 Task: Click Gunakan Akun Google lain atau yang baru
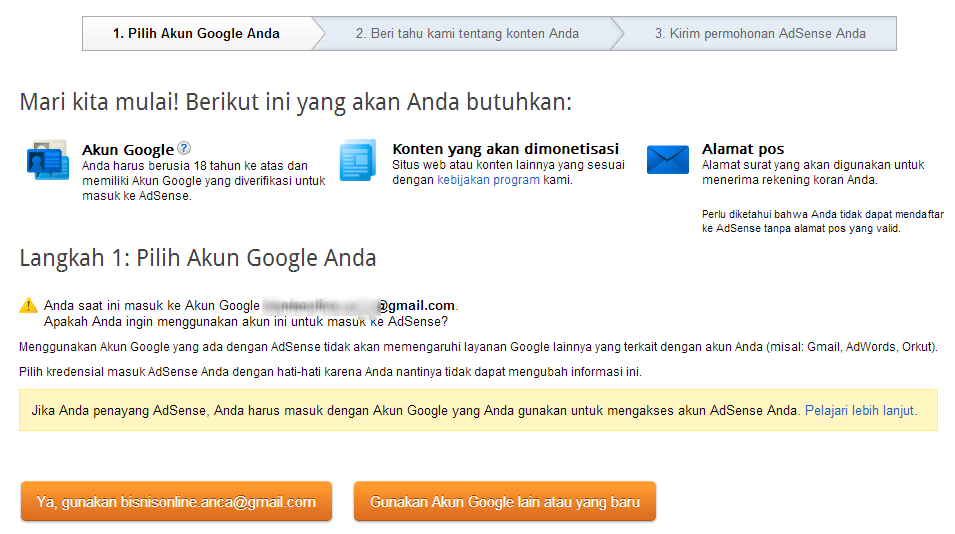click(x=505, y=502)
